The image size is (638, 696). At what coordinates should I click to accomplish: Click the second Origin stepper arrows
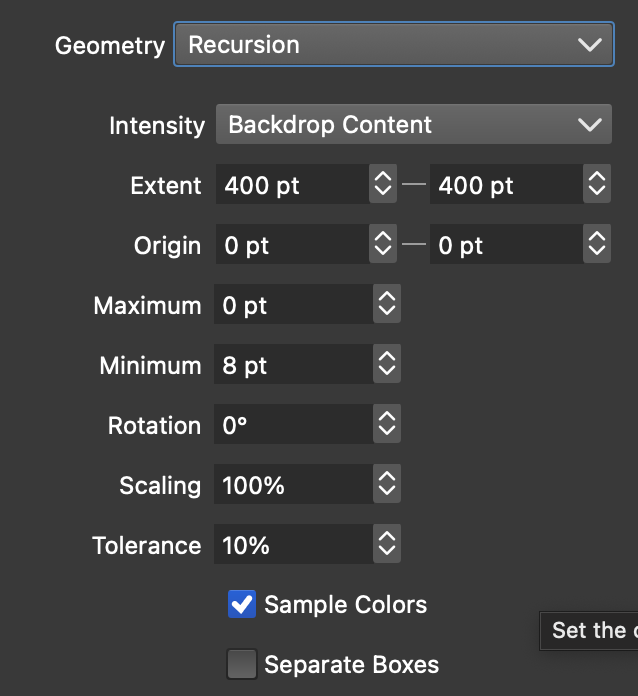click(597, 245)
